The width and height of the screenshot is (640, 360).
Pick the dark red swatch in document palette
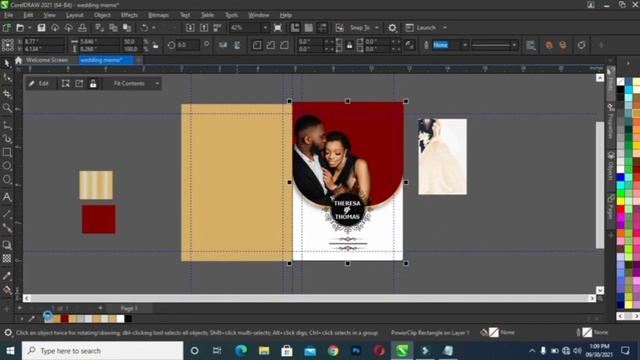(x=65, y=319)
